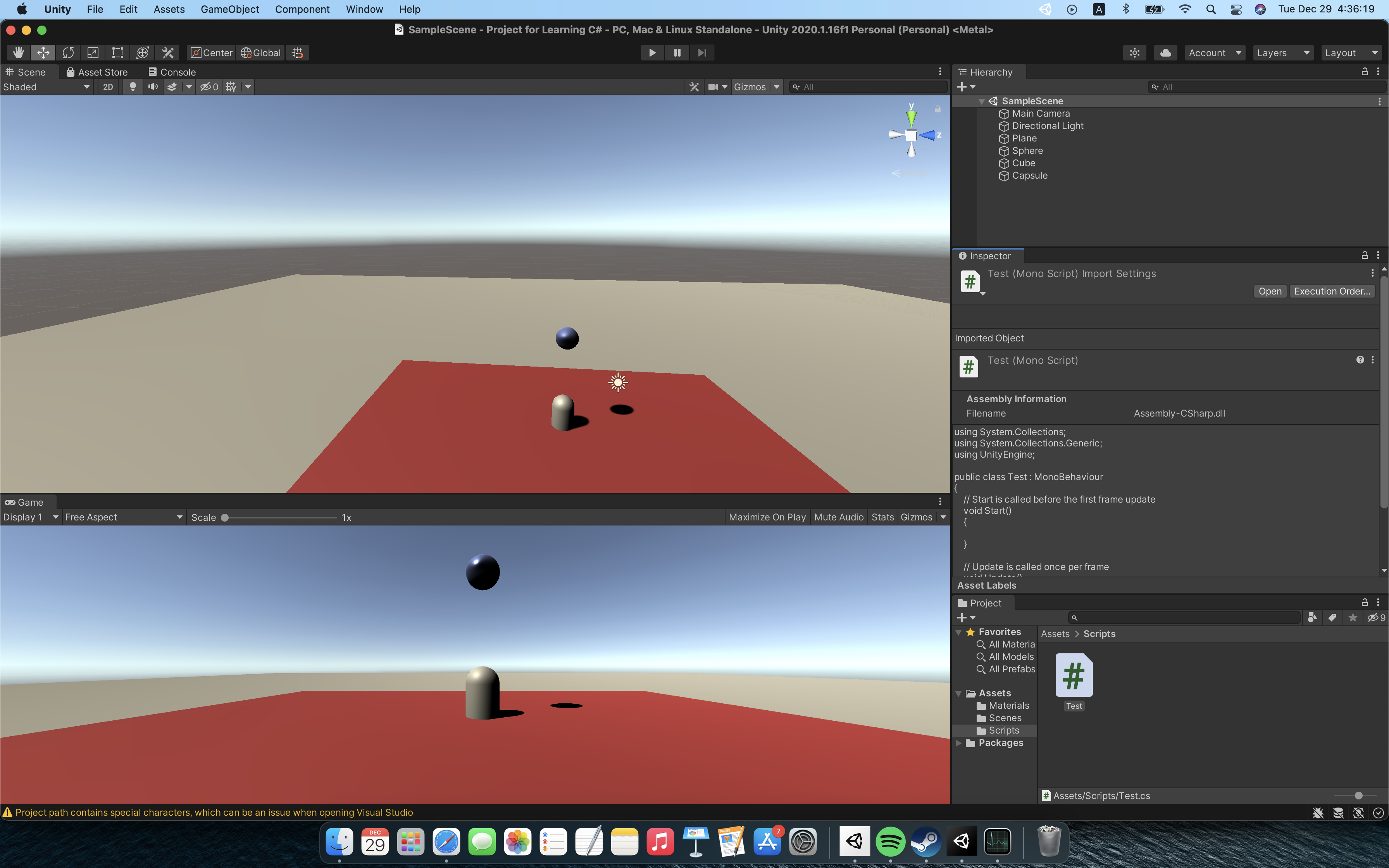The width and height of the screenshot is (1389, 868).
Task: Open the Shaded draw mode dropdown
Action: point(46,87)
